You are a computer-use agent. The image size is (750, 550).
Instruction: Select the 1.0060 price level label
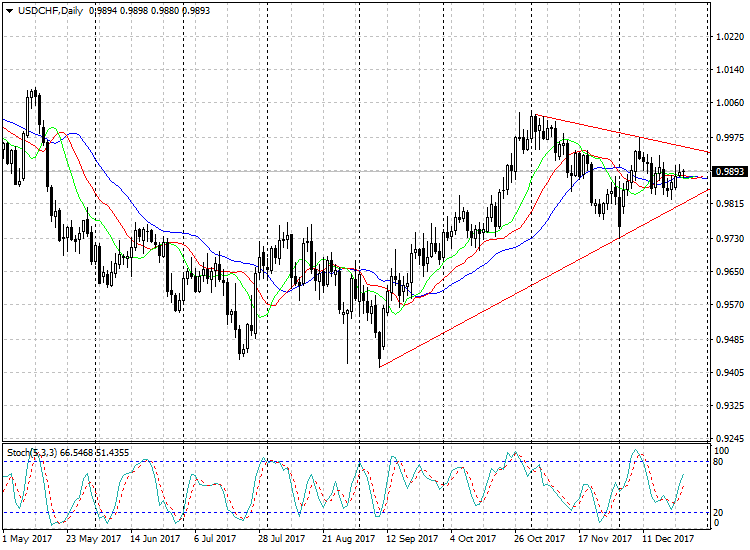[730, 102]
